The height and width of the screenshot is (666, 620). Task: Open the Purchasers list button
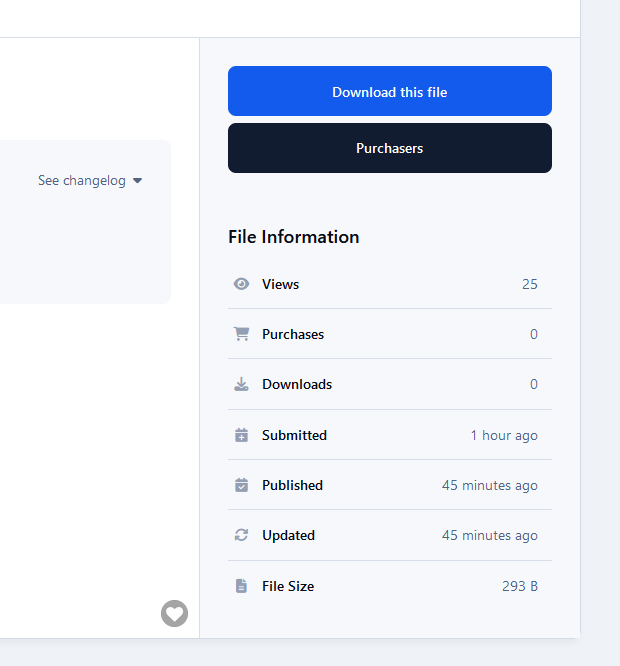390,148
